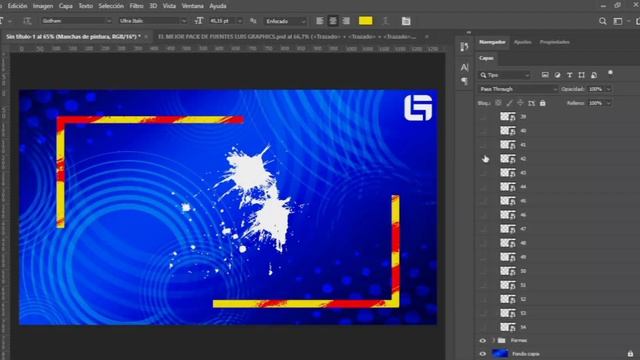Click the folder icon of Formas group
Image resolution: width=640 pixels, height=360 pixels.
[502, 340]
